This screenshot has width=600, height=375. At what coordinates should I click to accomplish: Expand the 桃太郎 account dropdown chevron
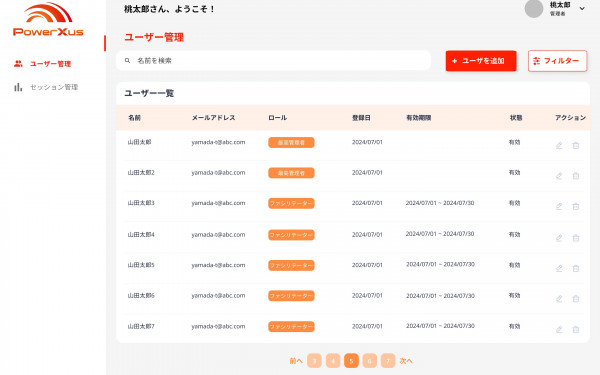pos(582,8)
